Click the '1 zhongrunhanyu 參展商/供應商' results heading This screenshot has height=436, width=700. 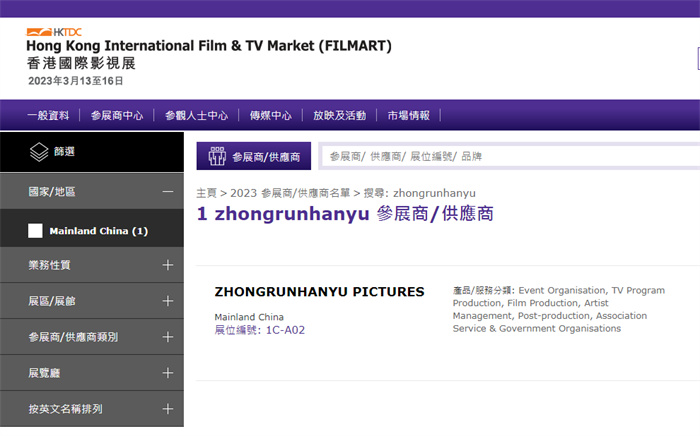point(345,214)
